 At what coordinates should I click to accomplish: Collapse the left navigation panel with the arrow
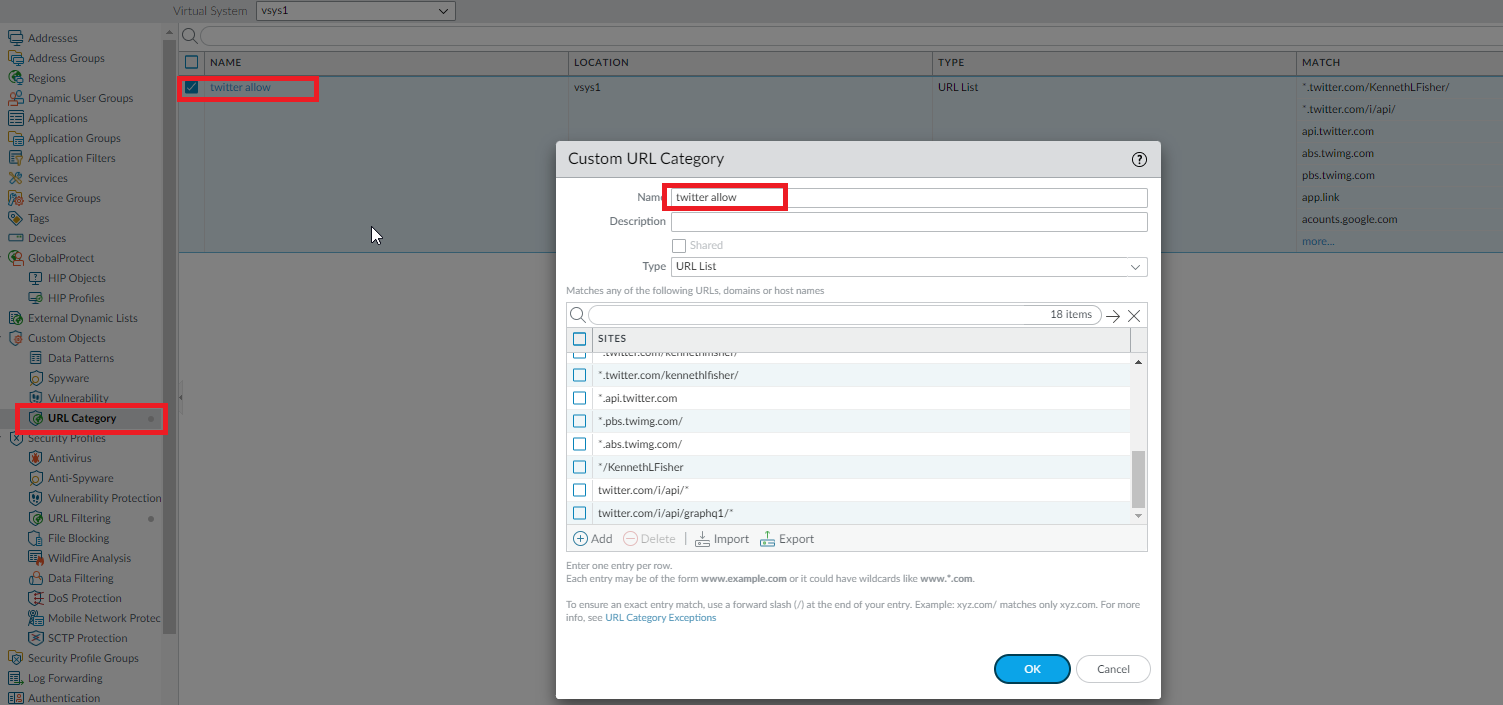pos(181,395)
